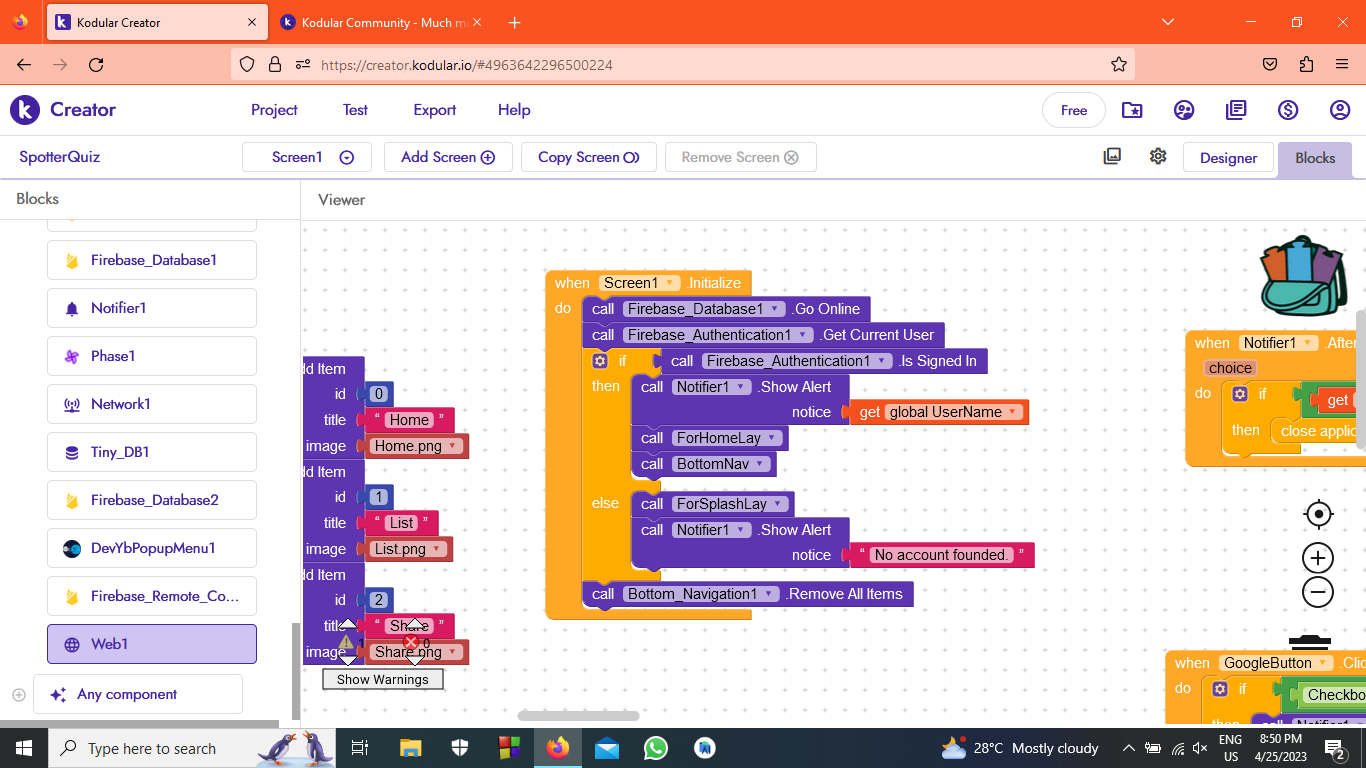The image size is (1366, 768).
Task: Open the Project menu
Action: tap(274, 110)
